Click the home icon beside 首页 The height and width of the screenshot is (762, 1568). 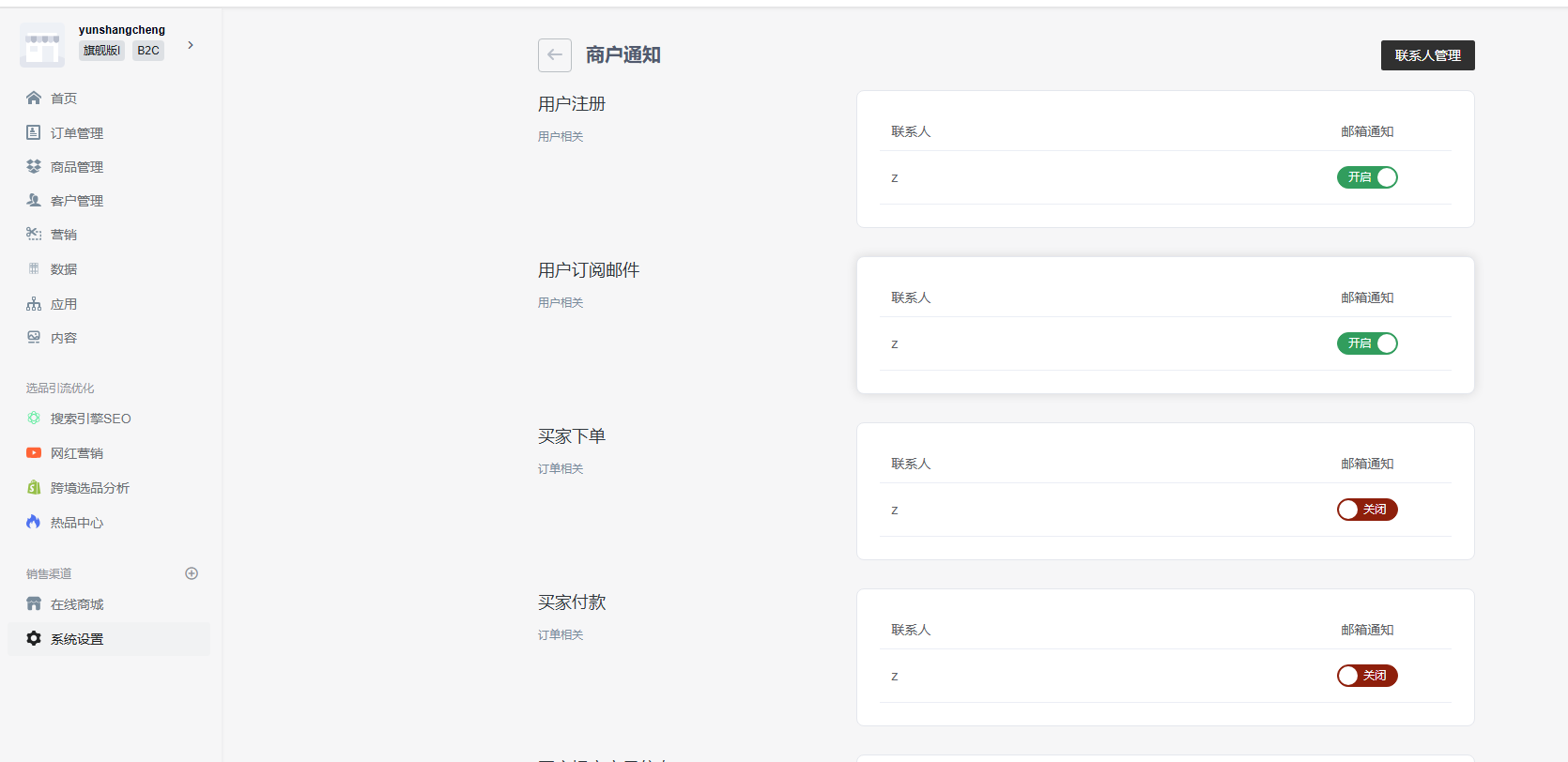pyautogui.click(x=34, y=99)
